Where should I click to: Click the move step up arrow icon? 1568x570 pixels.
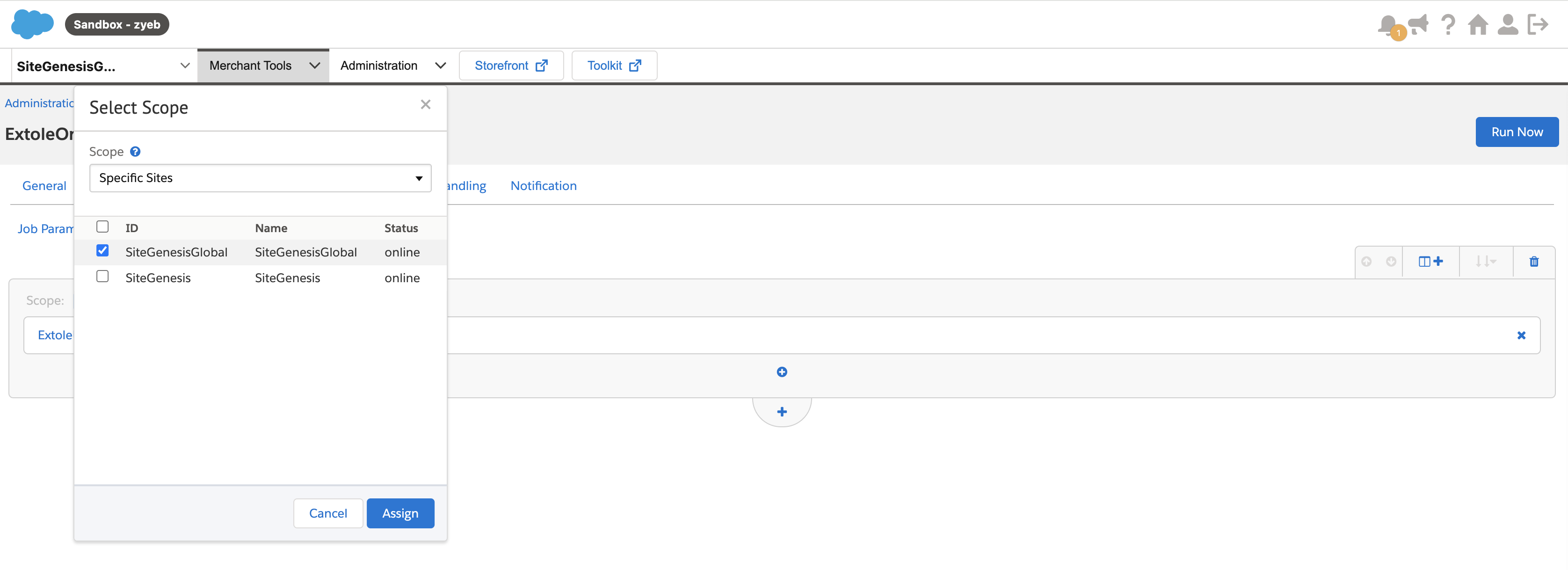tap(1366, 262)
